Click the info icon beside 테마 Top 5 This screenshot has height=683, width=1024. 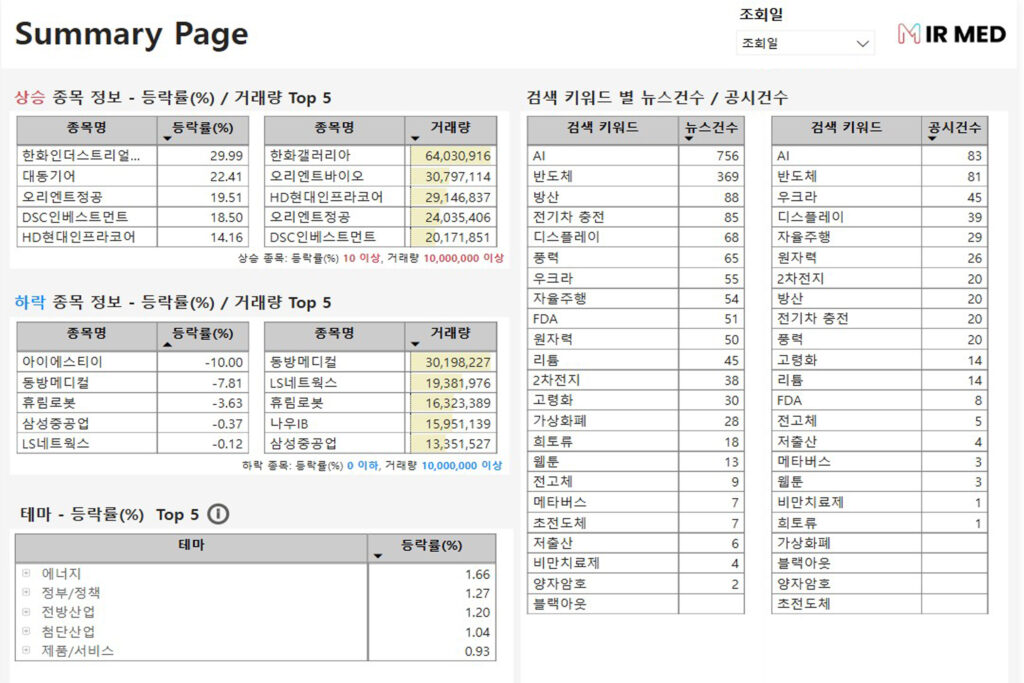218,514
